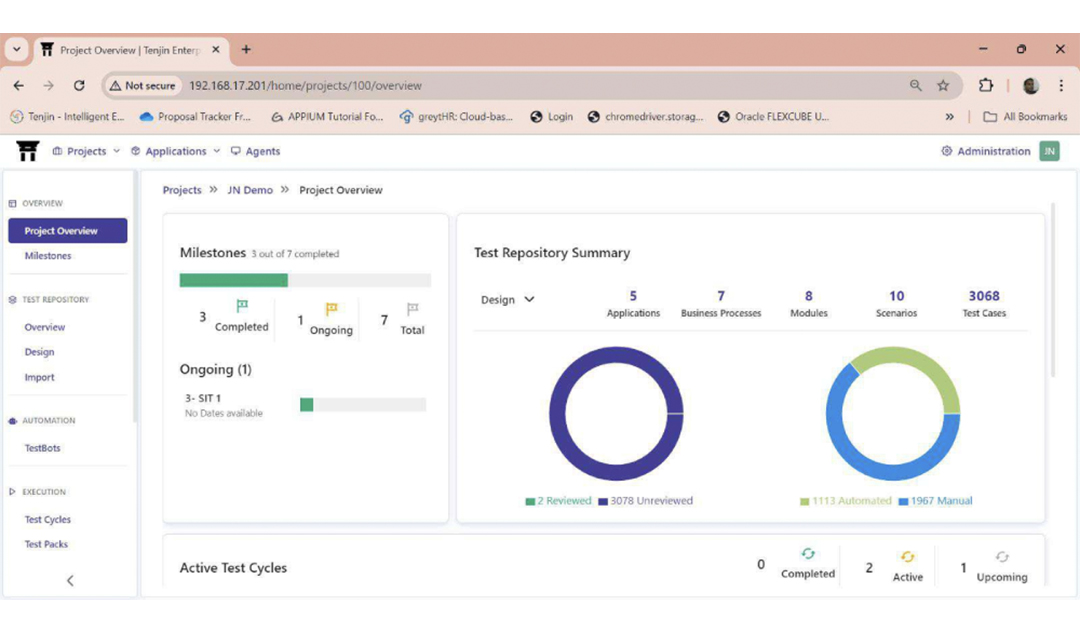The height and width of the screenshot is (632, 1080).
Task: Select Project Overview in sidebar
Action: (68, 231)
